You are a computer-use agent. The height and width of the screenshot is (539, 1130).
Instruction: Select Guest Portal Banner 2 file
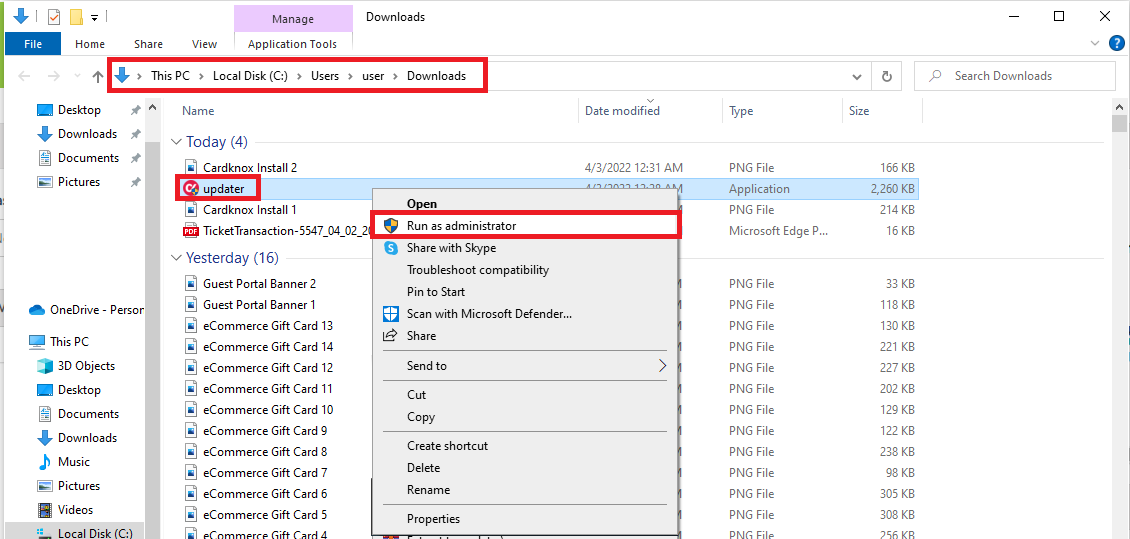click(x=259, y=284)
